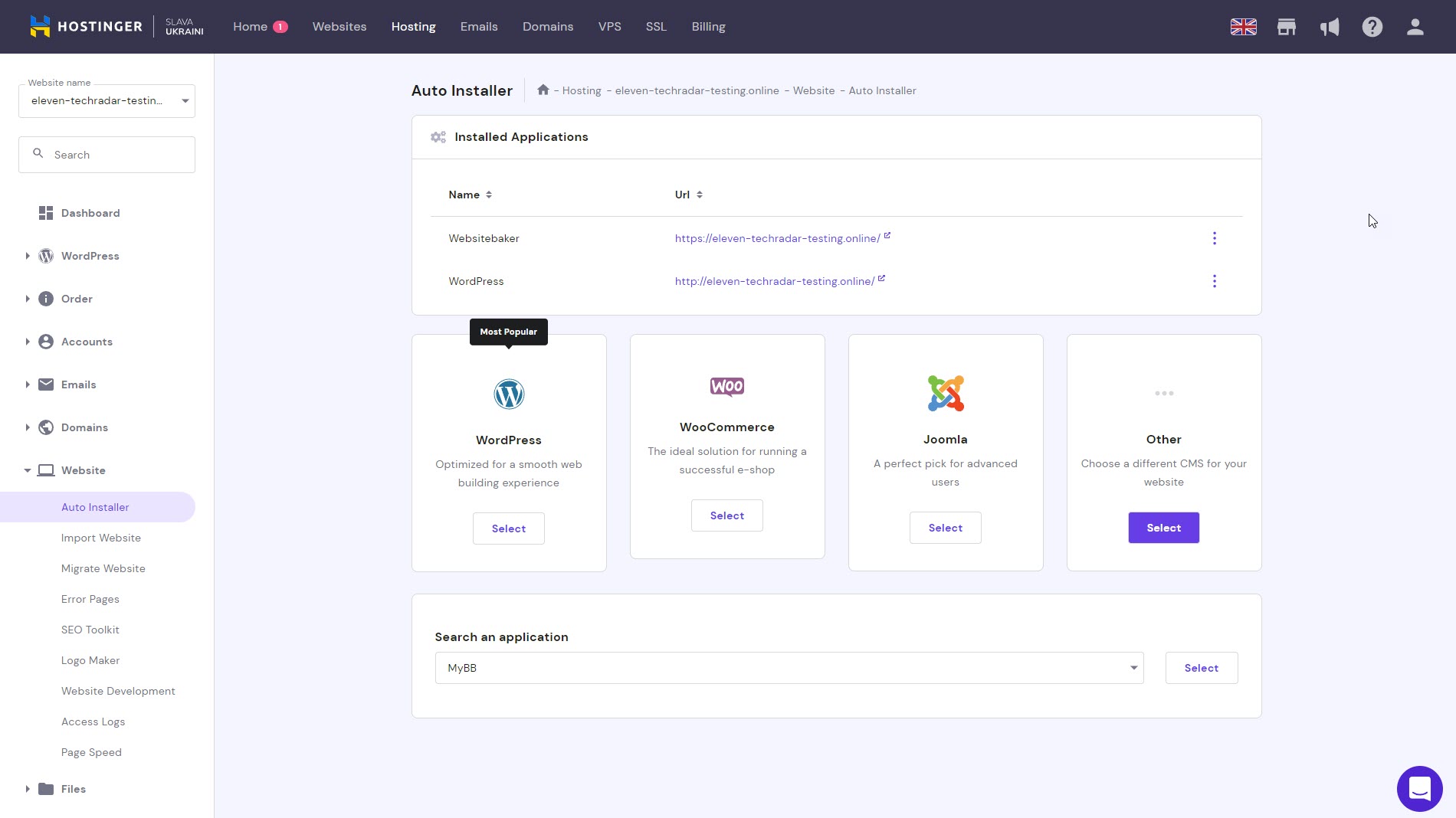Open Logo Maker in sidebar
Viewport: 1456px width, 818px height.
[90, 660]
